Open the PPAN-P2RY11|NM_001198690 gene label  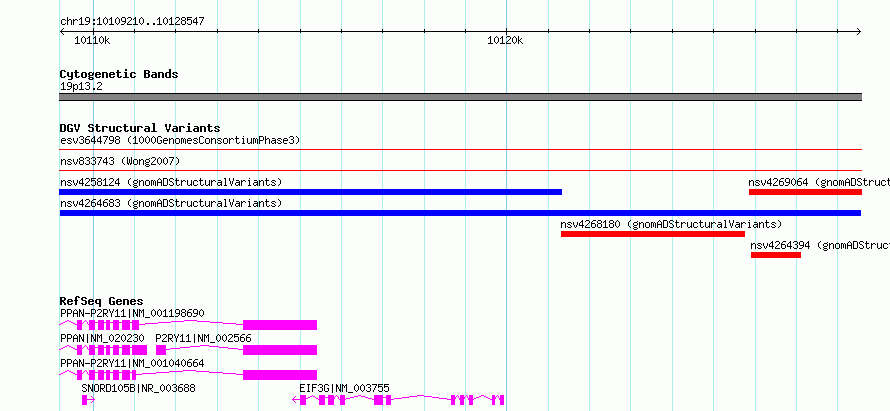point(132,313)
